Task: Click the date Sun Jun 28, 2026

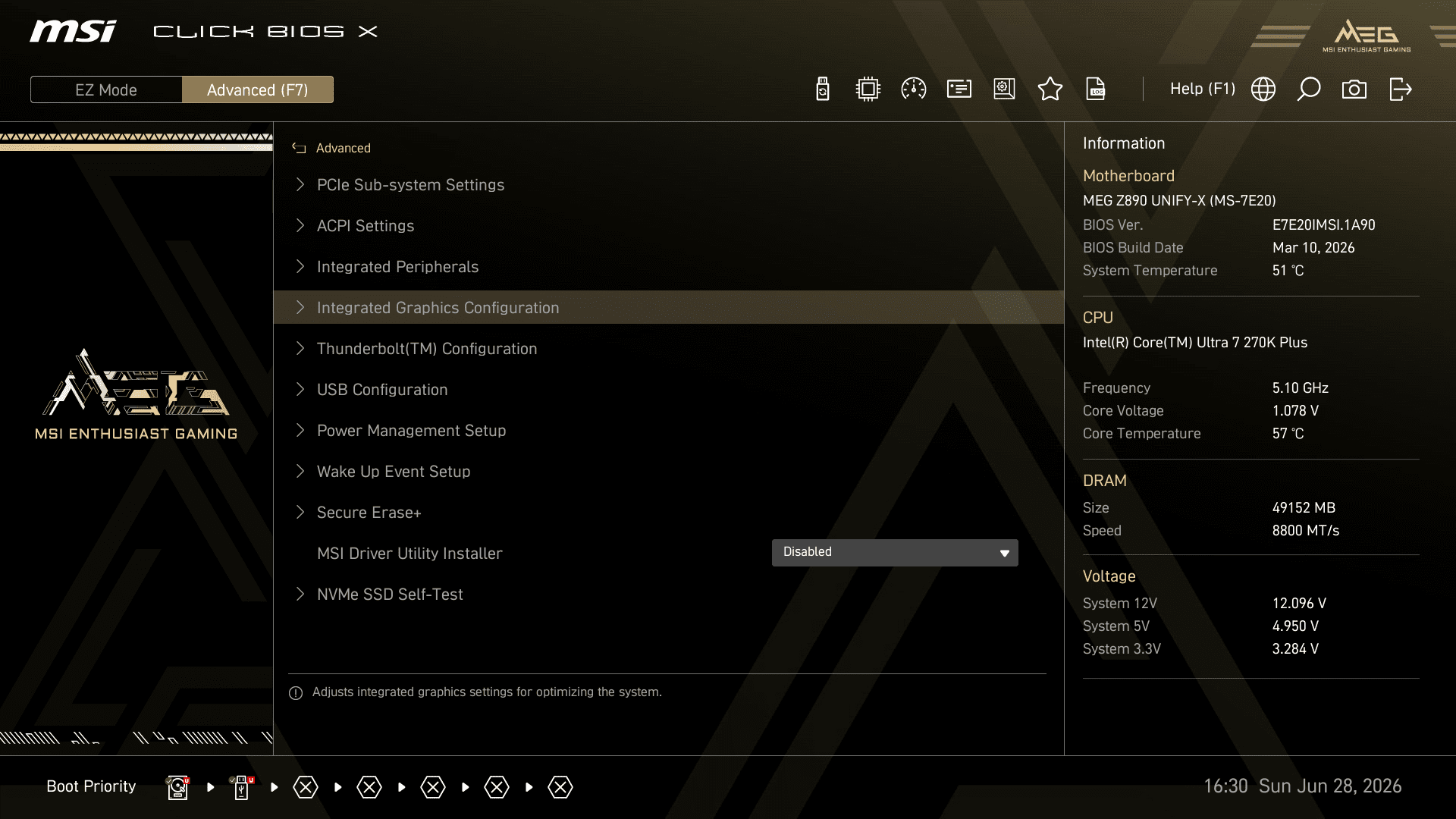Action: (x=1330, y=786)
